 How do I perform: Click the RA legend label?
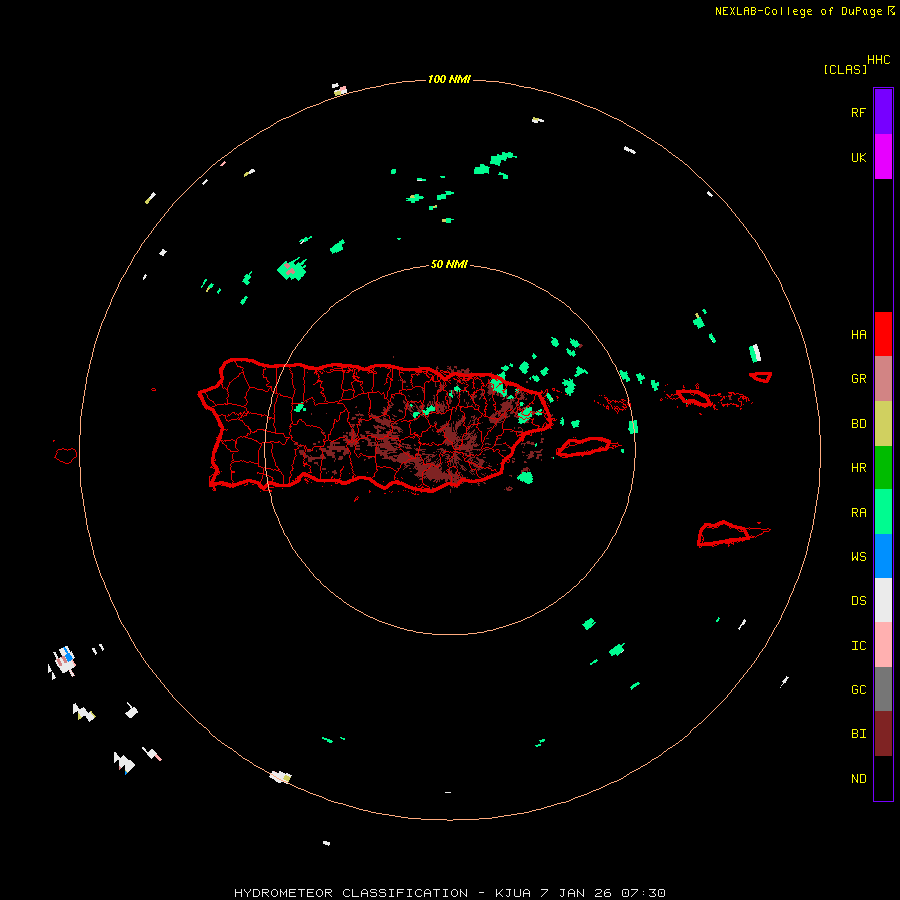pyautogui.click(x=858, y=513)
